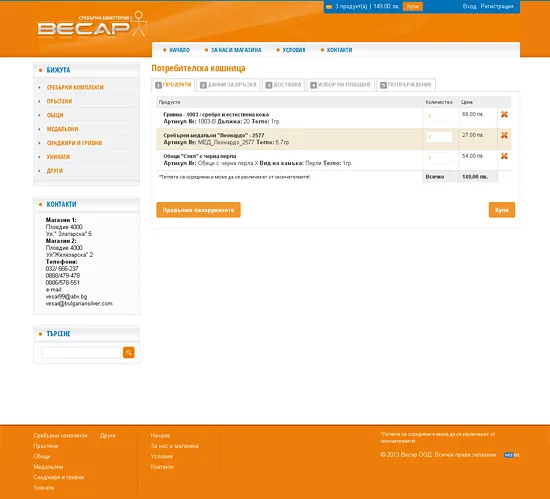Click Продължи пазаруването button
Image resolution: width=550 pixels, height=499 pixels.
[x=199, y=210]
